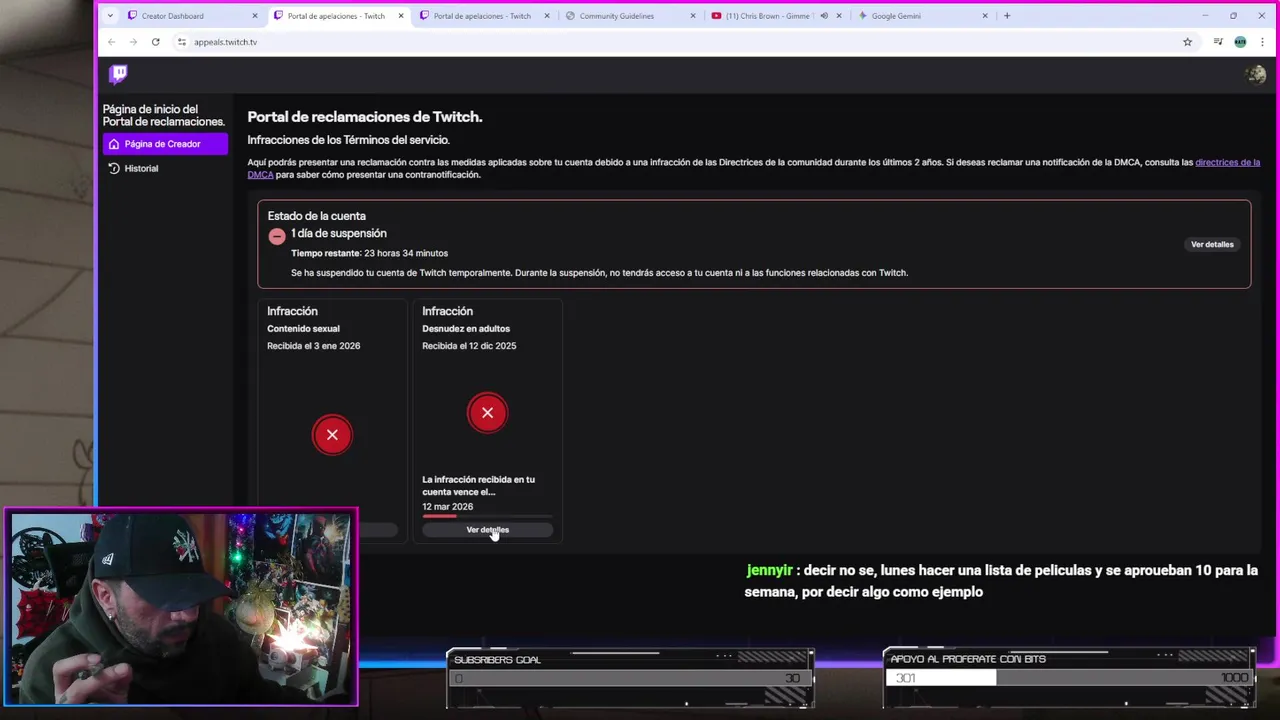Click the 'Contenido sexual' infraction label
1280x720 pixels.
coord(303,328)
